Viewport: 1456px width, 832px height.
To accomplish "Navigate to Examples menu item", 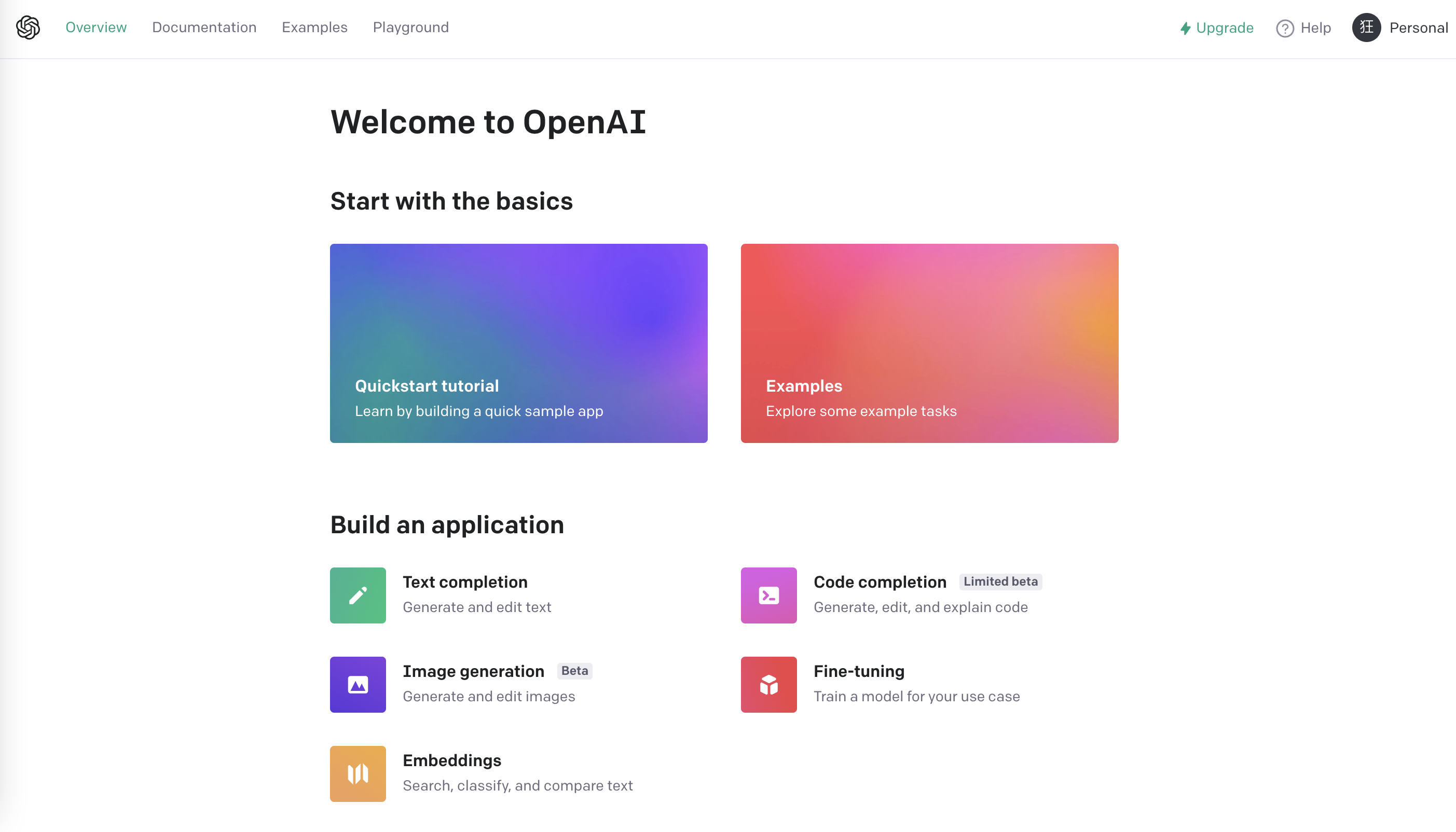I will tap(313, 27).
